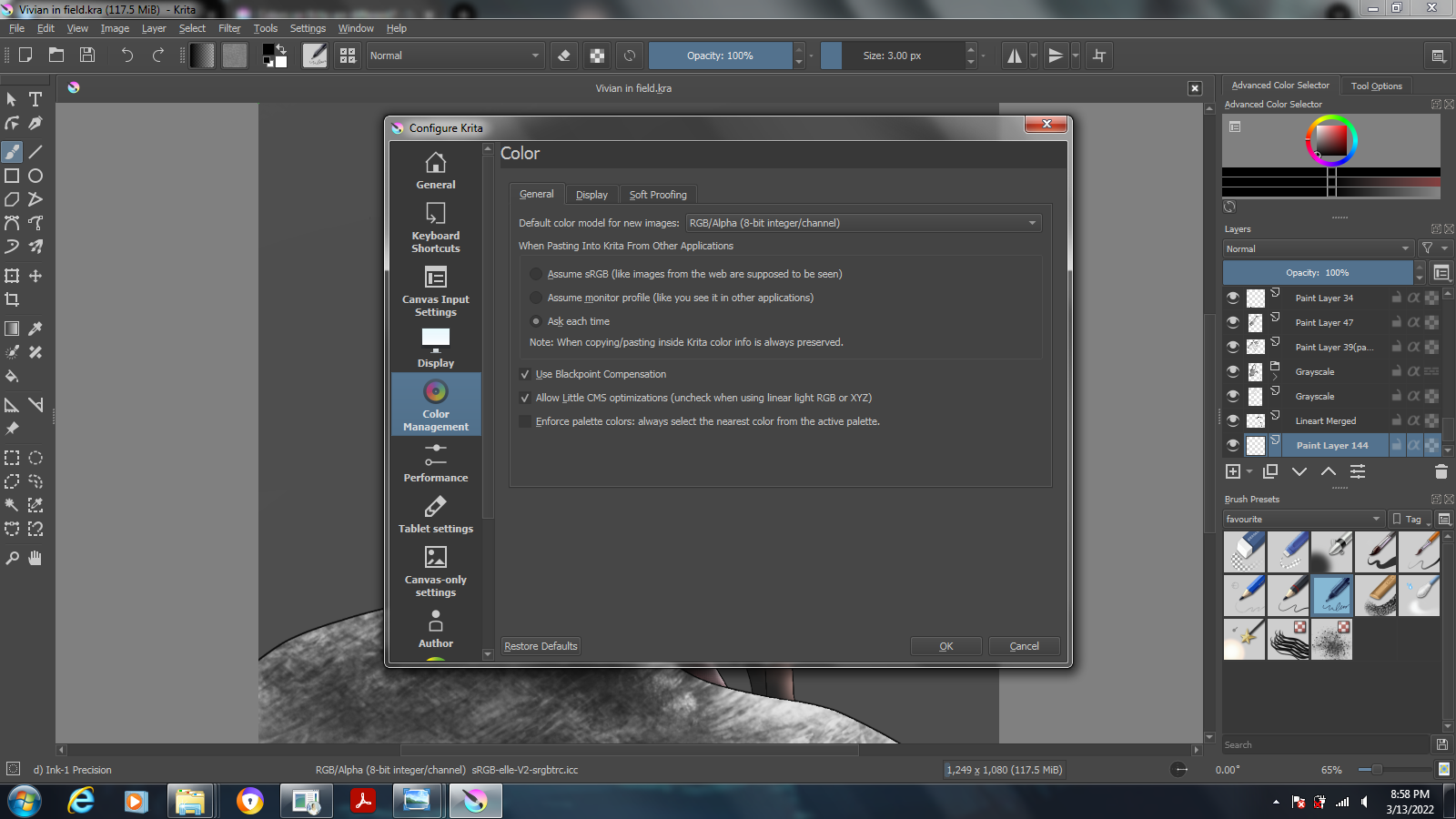The height and width of the screenshot is (819, 1456).
Task: Select the Elliptical Selection tool
Action: point(35,458)
